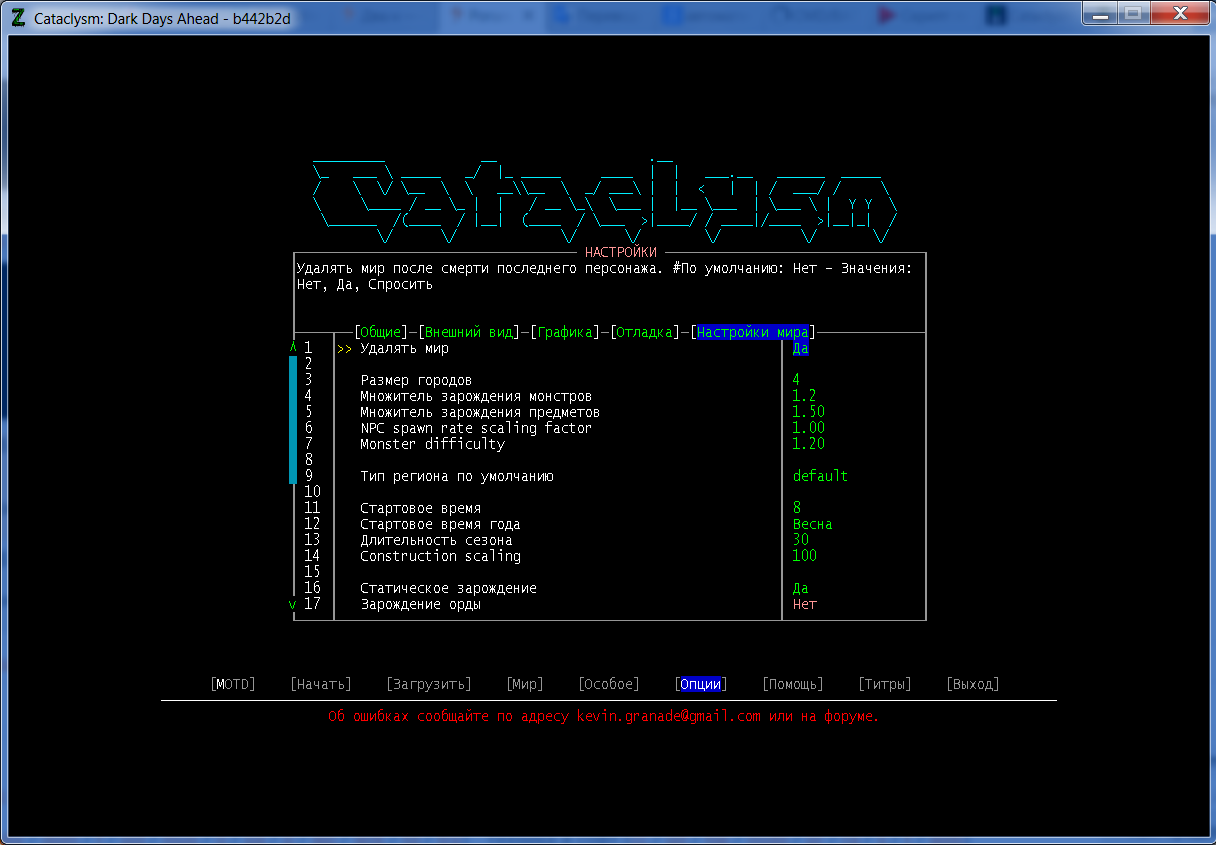Click the scroll up arrow of options list
Image resolution: width=1216 pixels, height=845 pixels.
293,348
